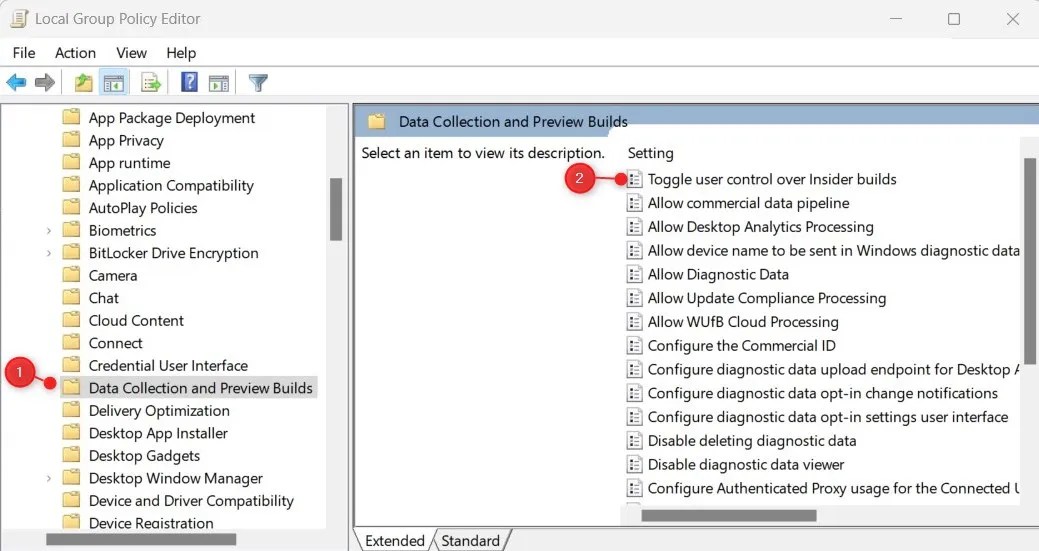Viewport: 1039px width, 551px height.
Task: Select Device Registration folder
Action: pos(151,523)
